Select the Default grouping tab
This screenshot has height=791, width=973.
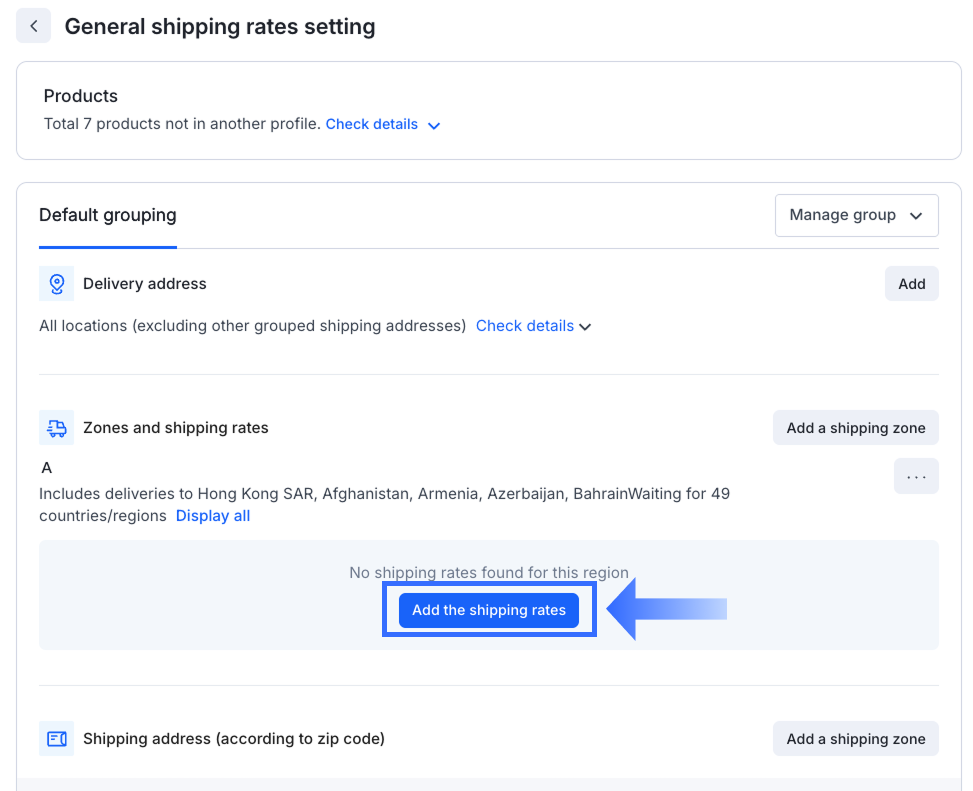(x=107, y=215)
